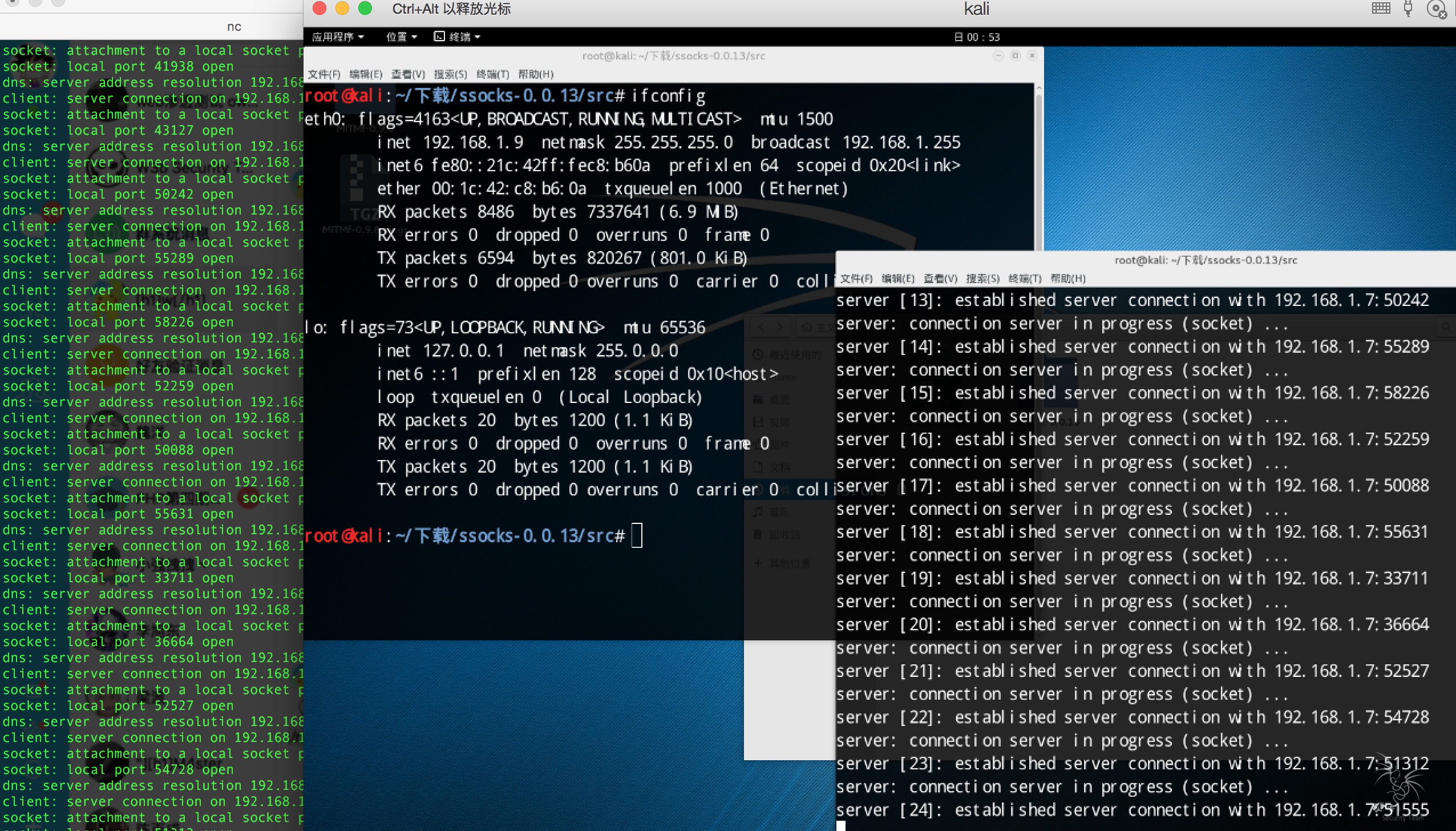This screenshot has height=831, width=1456.
Task: Minimize the ifconfig terminal window
Action: point(998,55)
